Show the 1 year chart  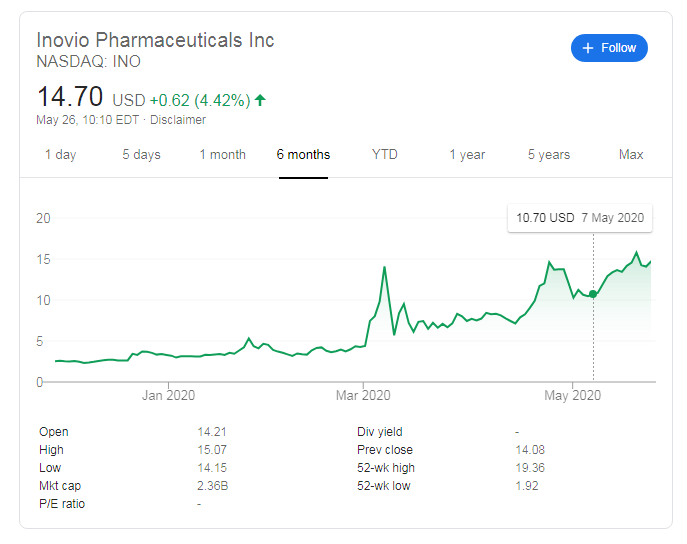point(467,154)
